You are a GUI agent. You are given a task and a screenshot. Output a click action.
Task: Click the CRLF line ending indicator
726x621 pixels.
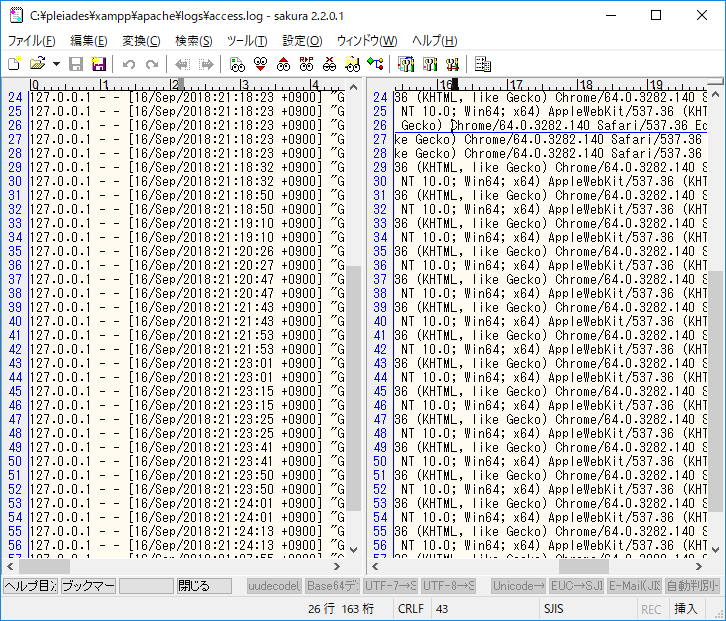pyautogui.click(x=411, y=608)
